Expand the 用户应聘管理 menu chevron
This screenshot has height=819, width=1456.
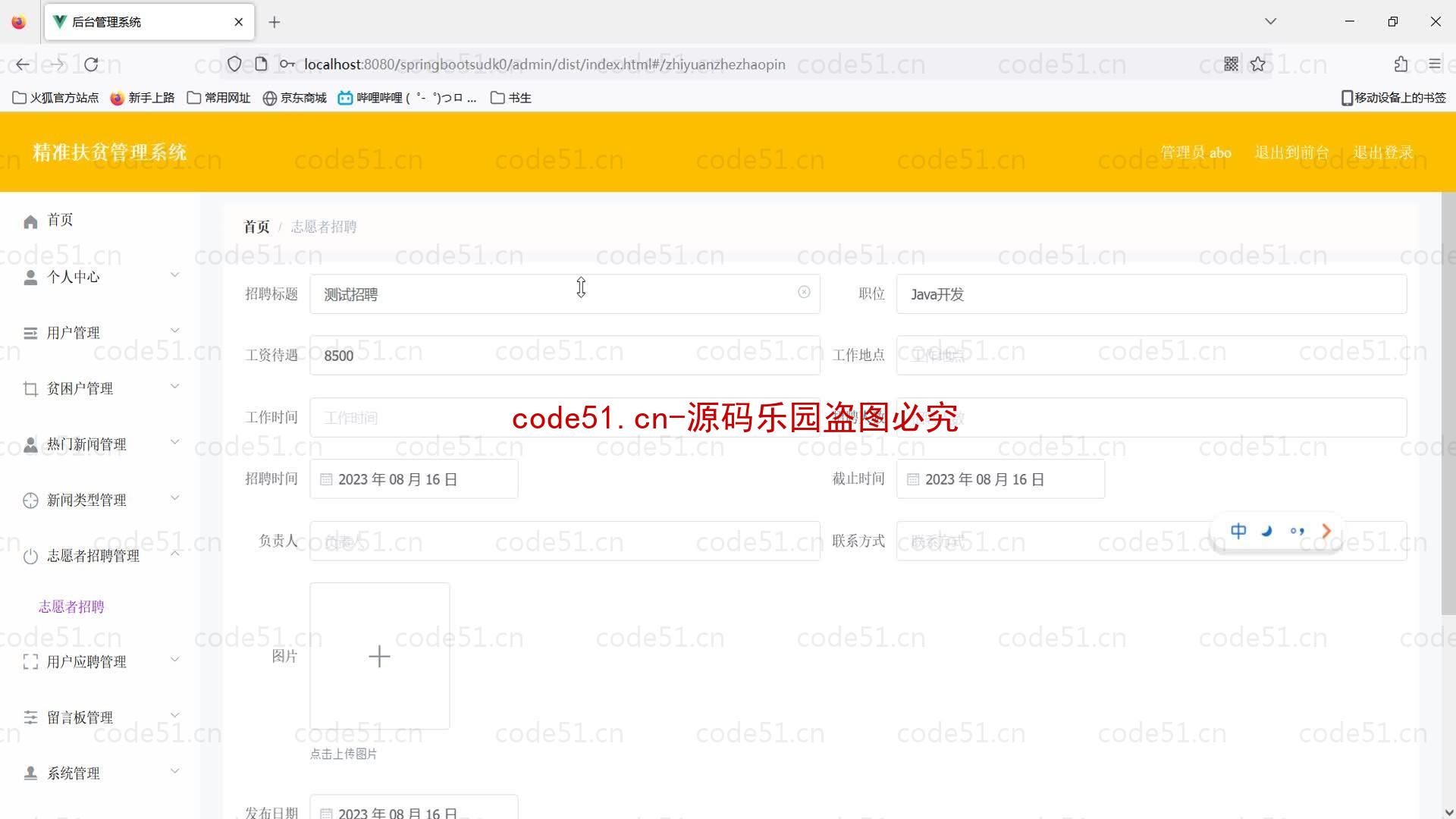click(x=174, y=659)
